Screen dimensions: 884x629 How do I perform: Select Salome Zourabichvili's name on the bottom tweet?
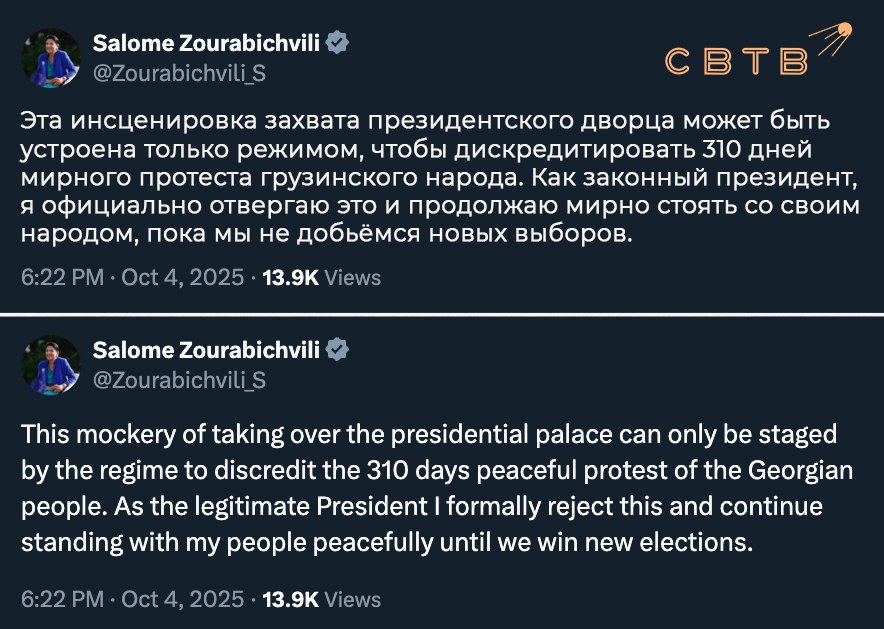pos(206,350)
